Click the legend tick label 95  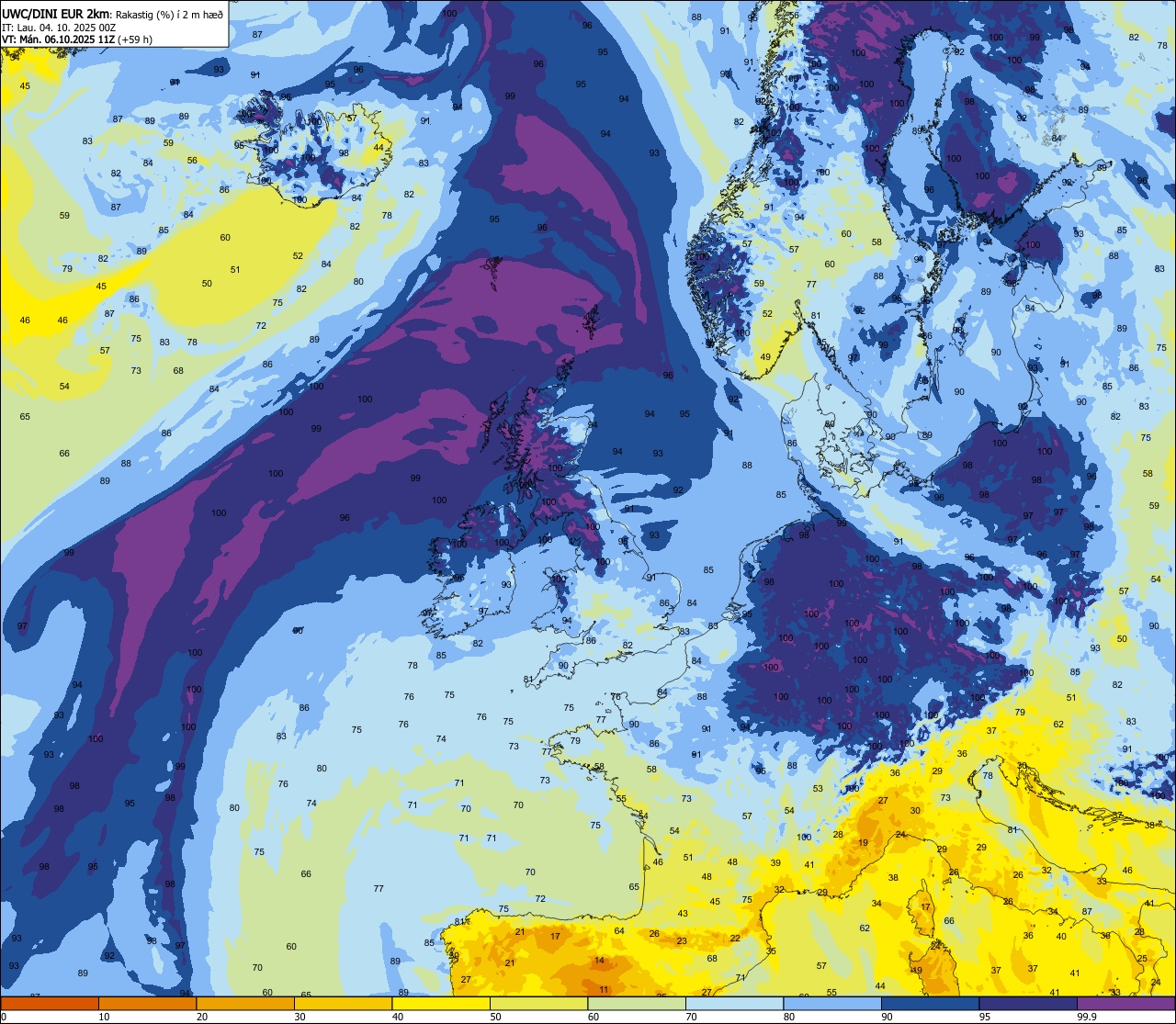click(985, 1017)
